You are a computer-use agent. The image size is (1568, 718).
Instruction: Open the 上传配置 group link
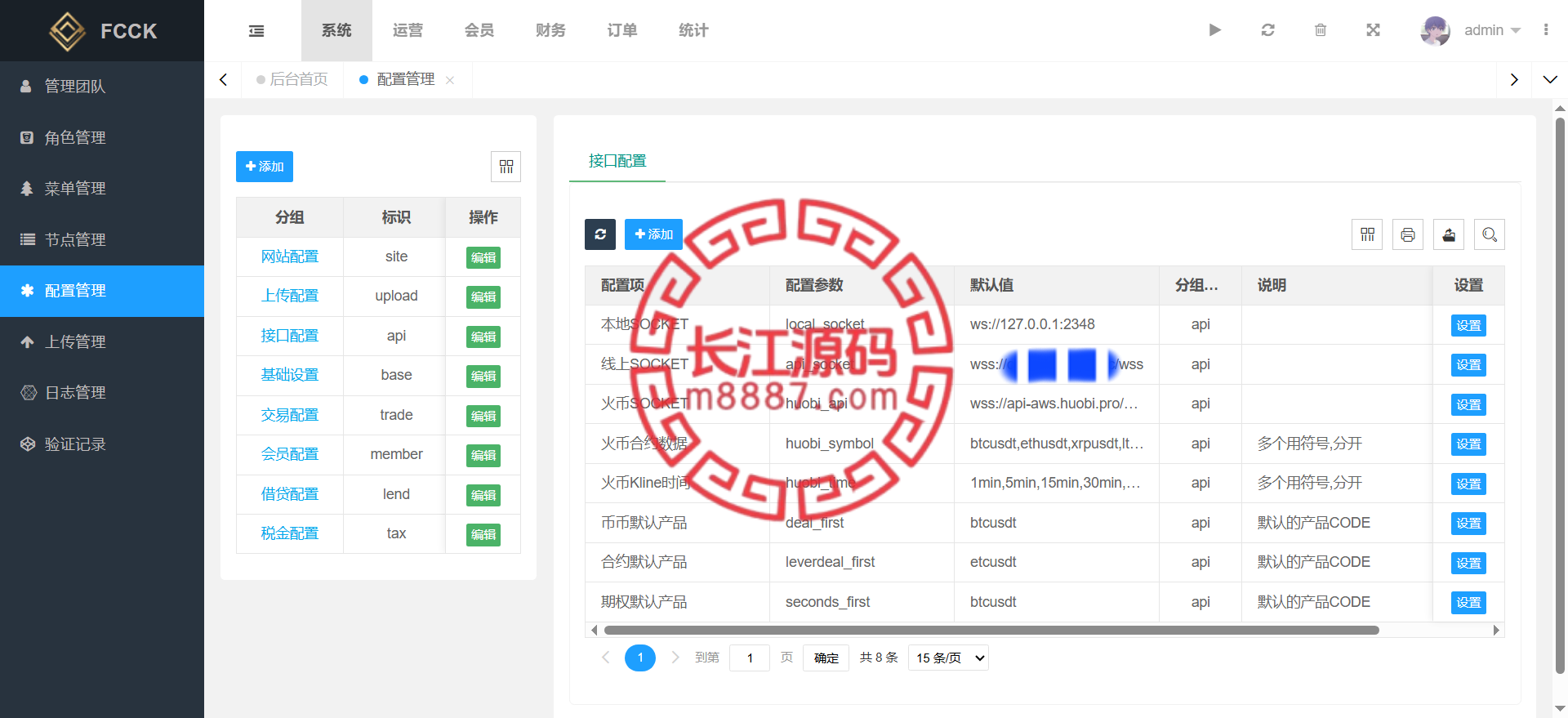pyautogui.click(x=290, y=296)
